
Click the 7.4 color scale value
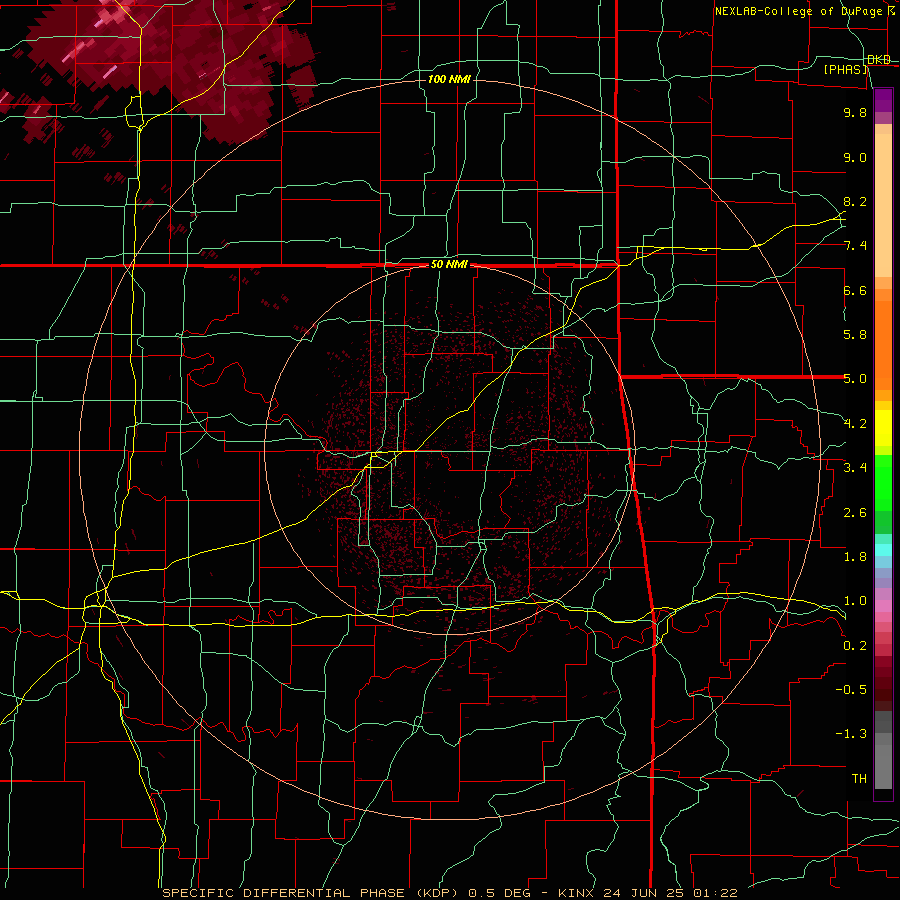(855, 246)
